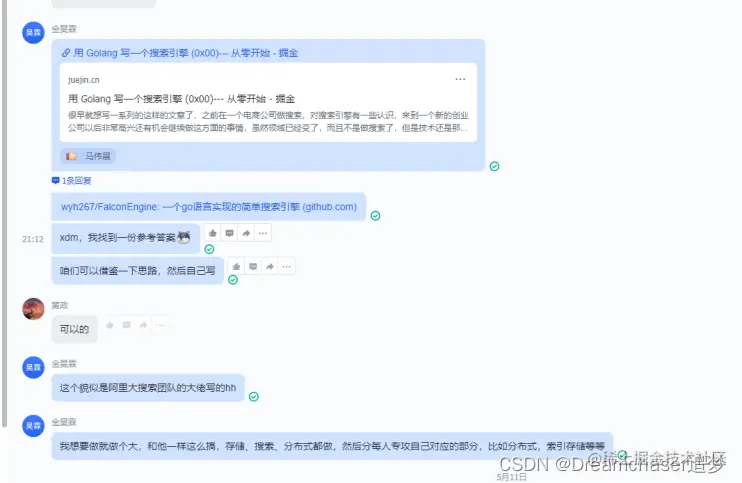Open 黄政's profile avatar
This screenshot has width=742, height=483.
pyautogui.click(x=33, y=309)
